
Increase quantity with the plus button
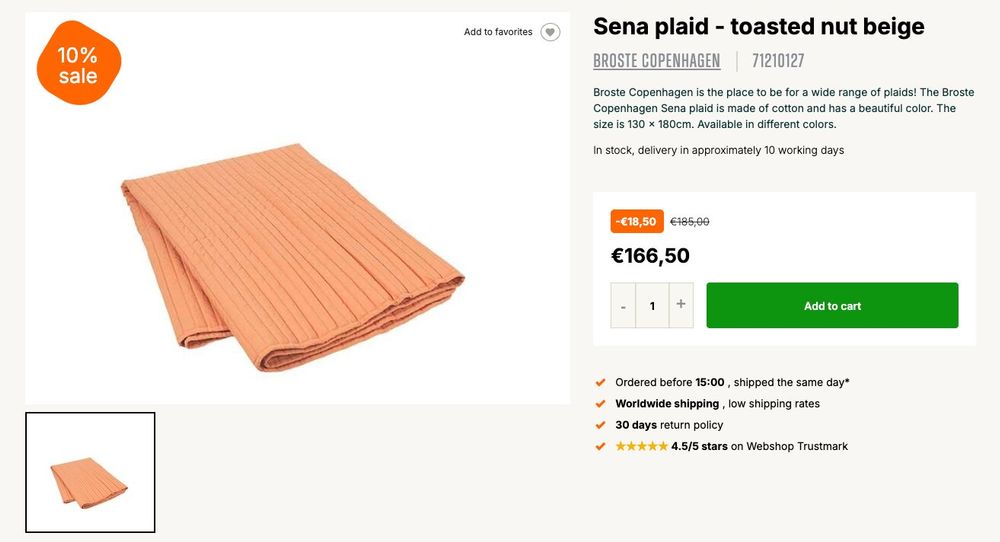pos(680,305)
